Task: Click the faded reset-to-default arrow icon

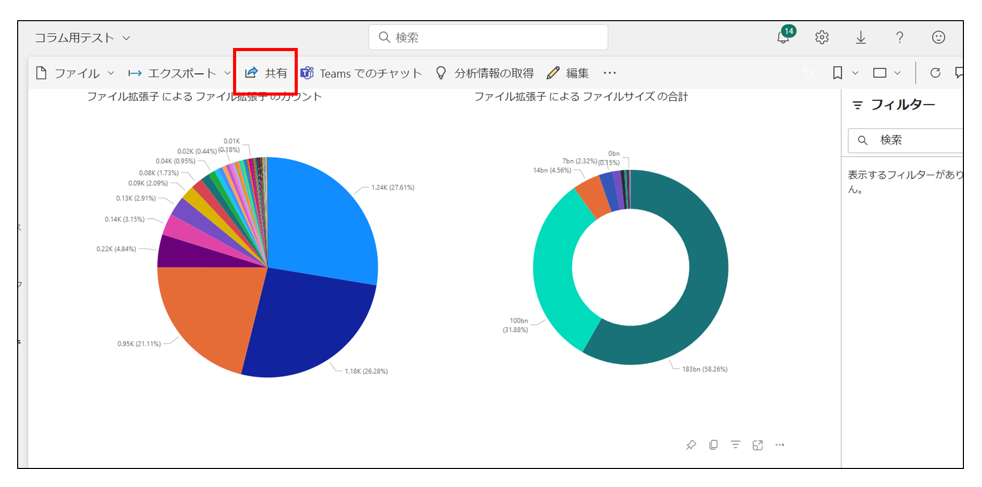Action: point(809,74)
